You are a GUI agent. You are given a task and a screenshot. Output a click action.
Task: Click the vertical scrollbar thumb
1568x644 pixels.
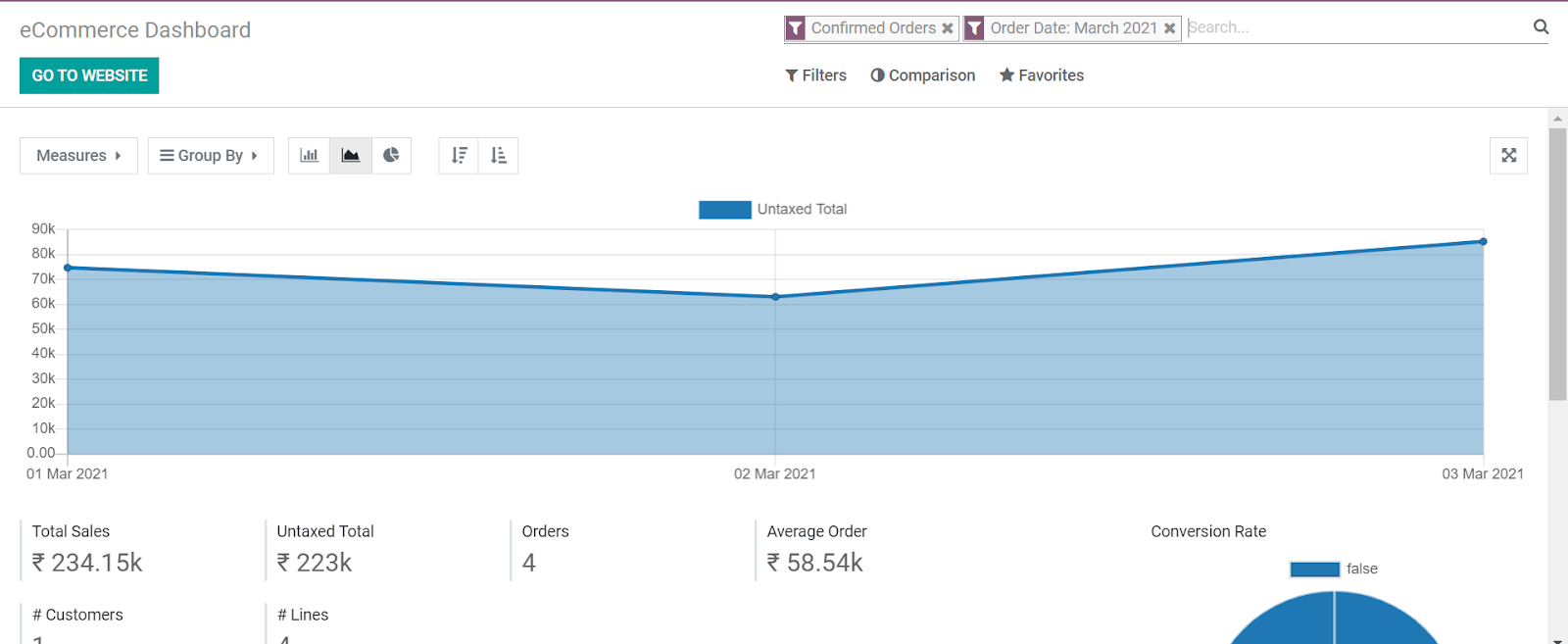(1558, 264)
